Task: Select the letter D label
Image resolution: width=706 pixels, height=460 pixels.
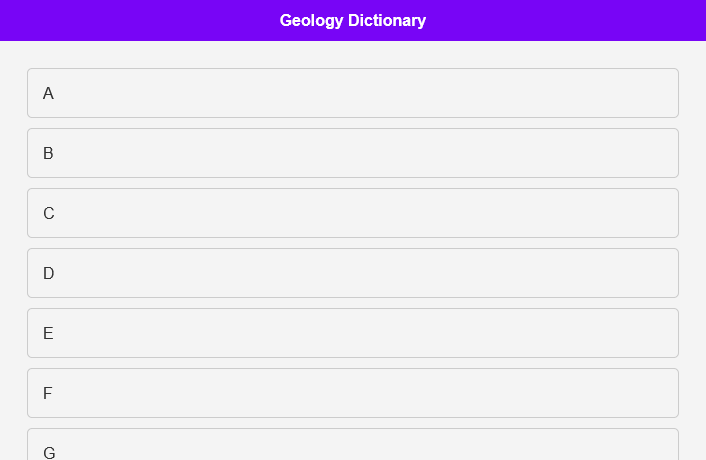Action: 48,273
